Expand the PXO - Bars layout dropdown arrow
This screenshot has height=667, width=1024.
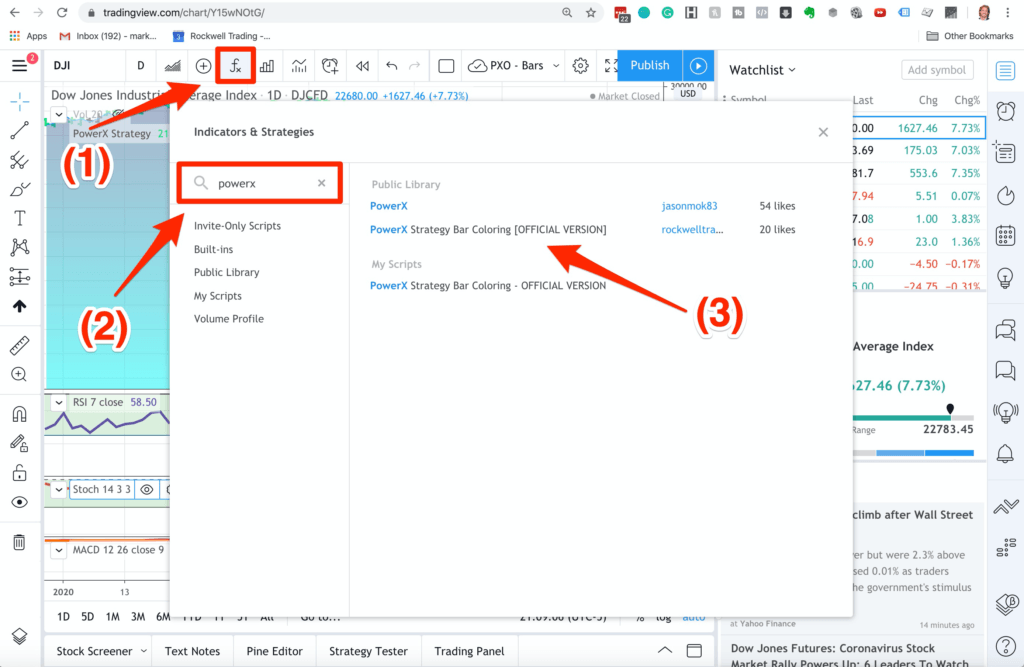(556, 66)
